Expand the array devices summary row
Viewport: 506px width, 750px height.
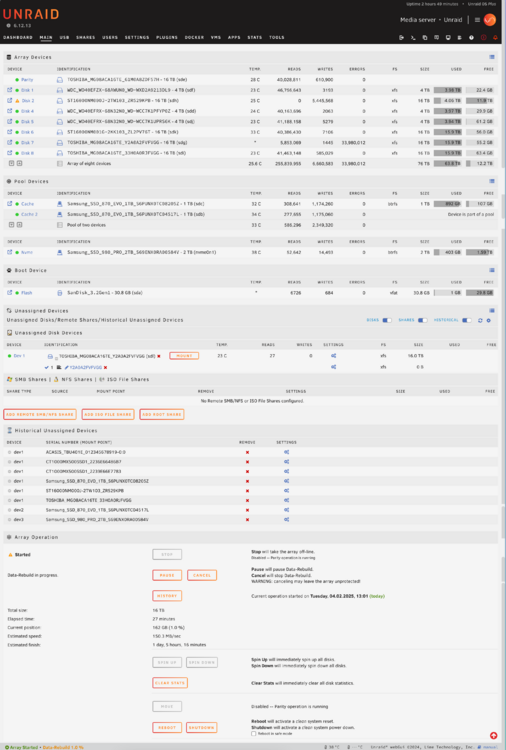point(20,164)
